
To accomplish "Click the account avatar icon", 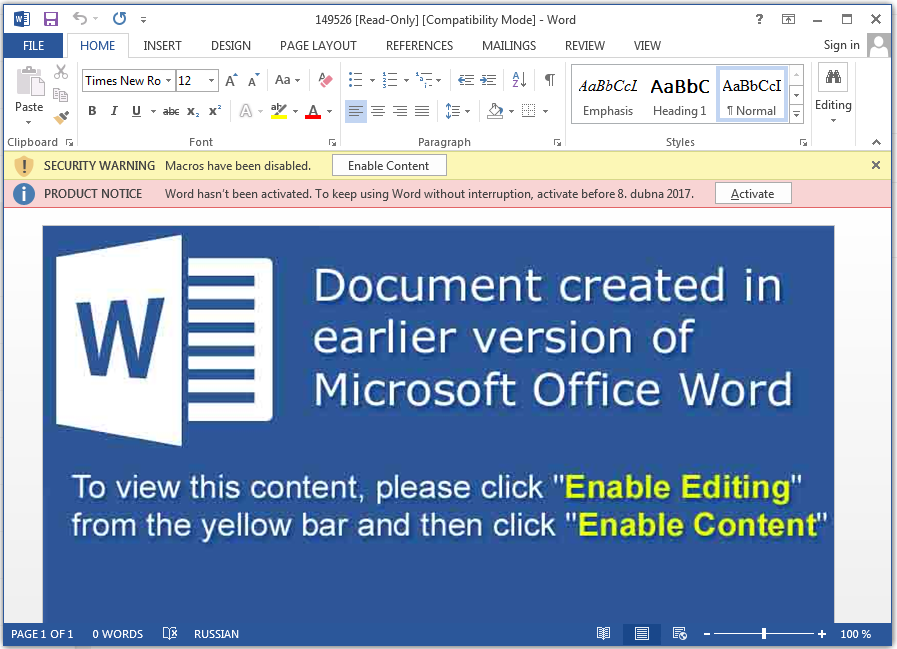I will click(879, 45).
